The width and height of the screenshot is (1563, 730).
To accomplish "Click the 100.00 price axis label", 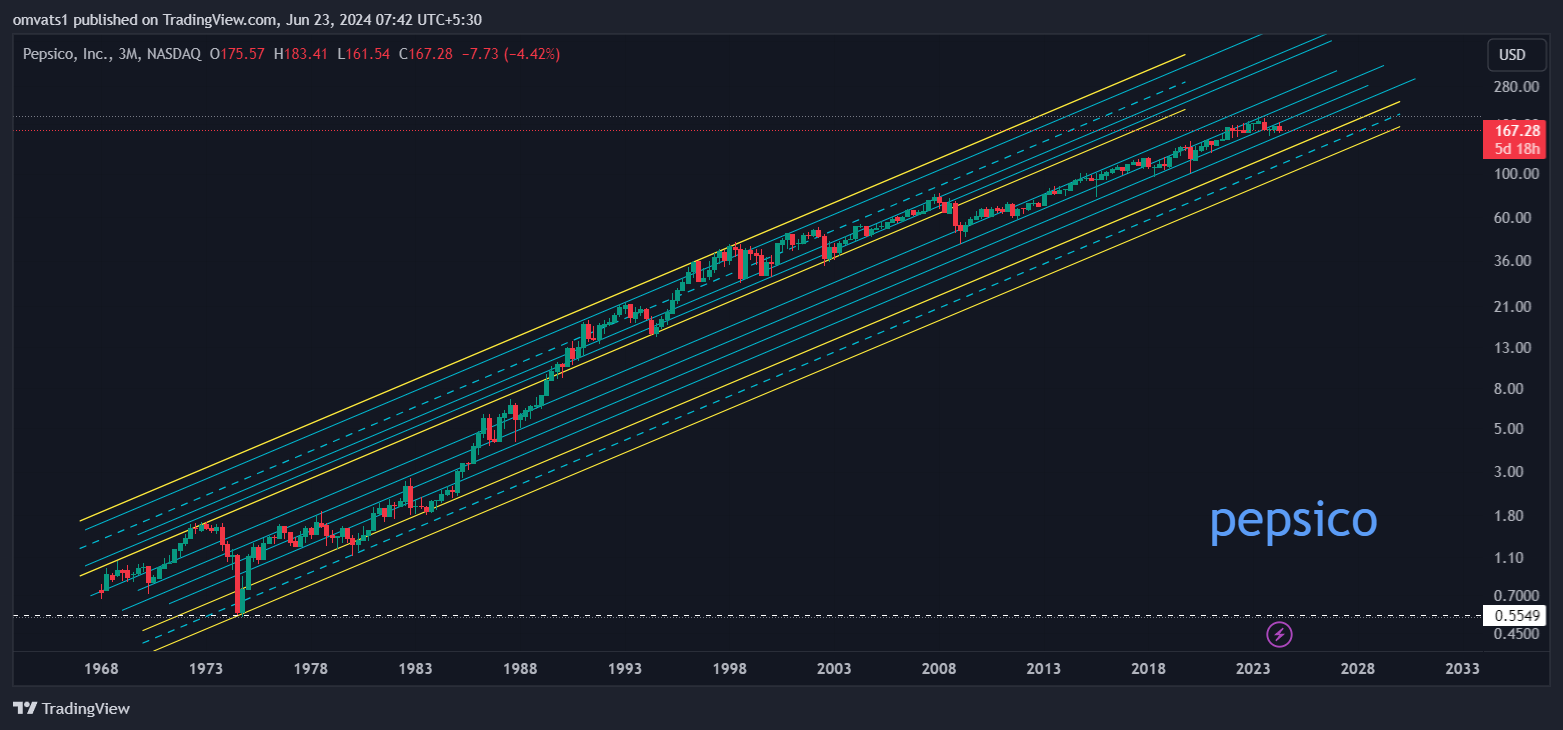I will pos(1516,174).
